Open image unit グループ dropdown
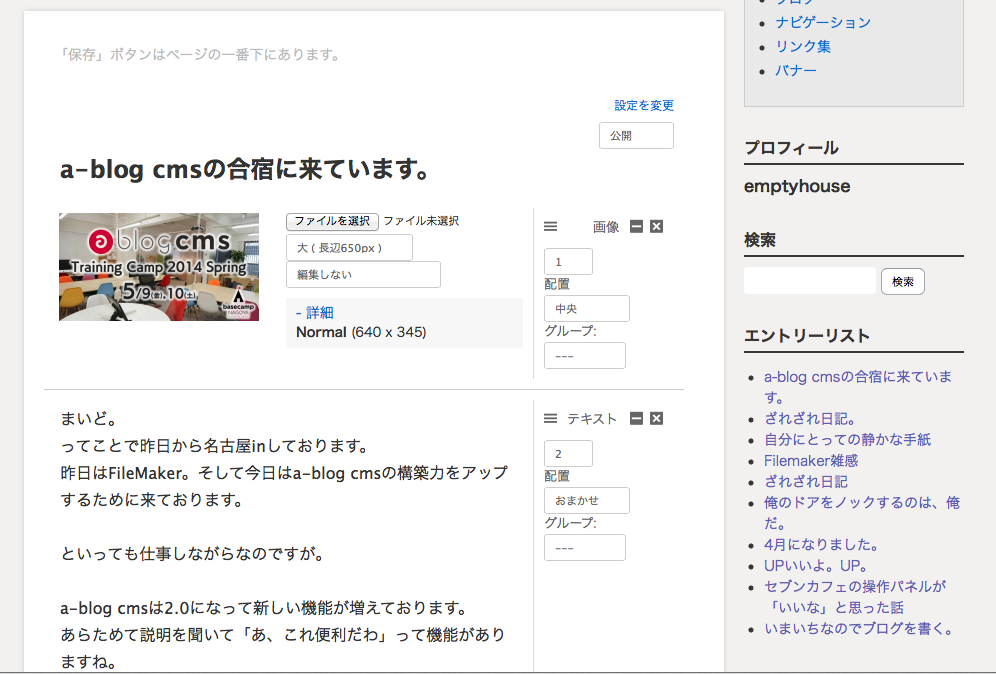 click(585, 356)
